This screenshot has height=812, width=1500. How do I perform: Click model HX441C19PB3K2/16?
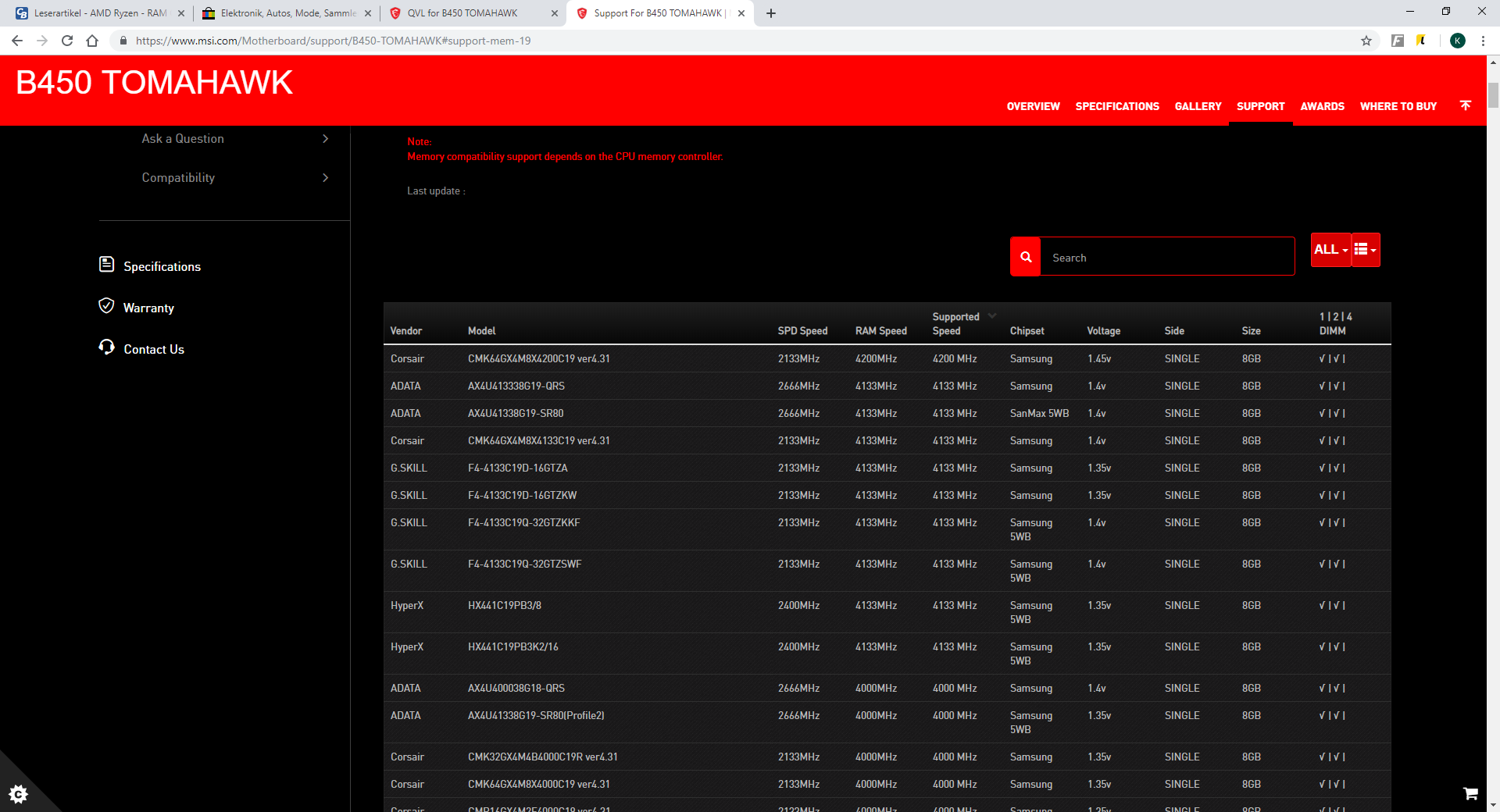tap(513, 646)
